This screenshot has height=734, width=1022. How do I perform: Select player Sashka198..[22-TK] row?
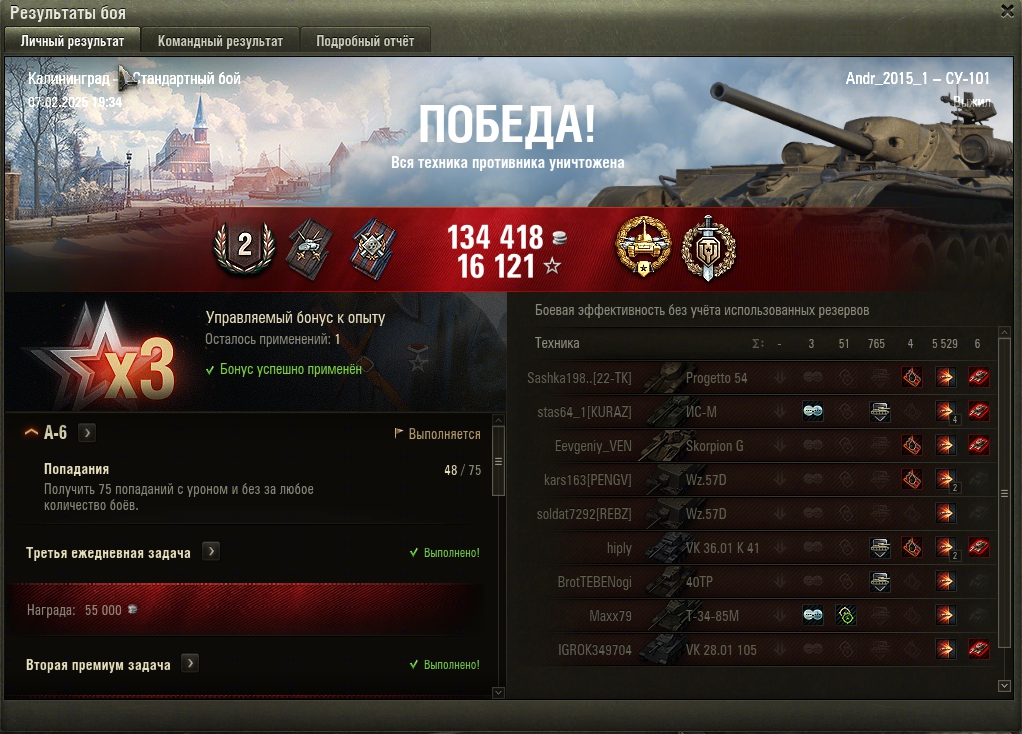pyautogui.click(x=757, y=377)
